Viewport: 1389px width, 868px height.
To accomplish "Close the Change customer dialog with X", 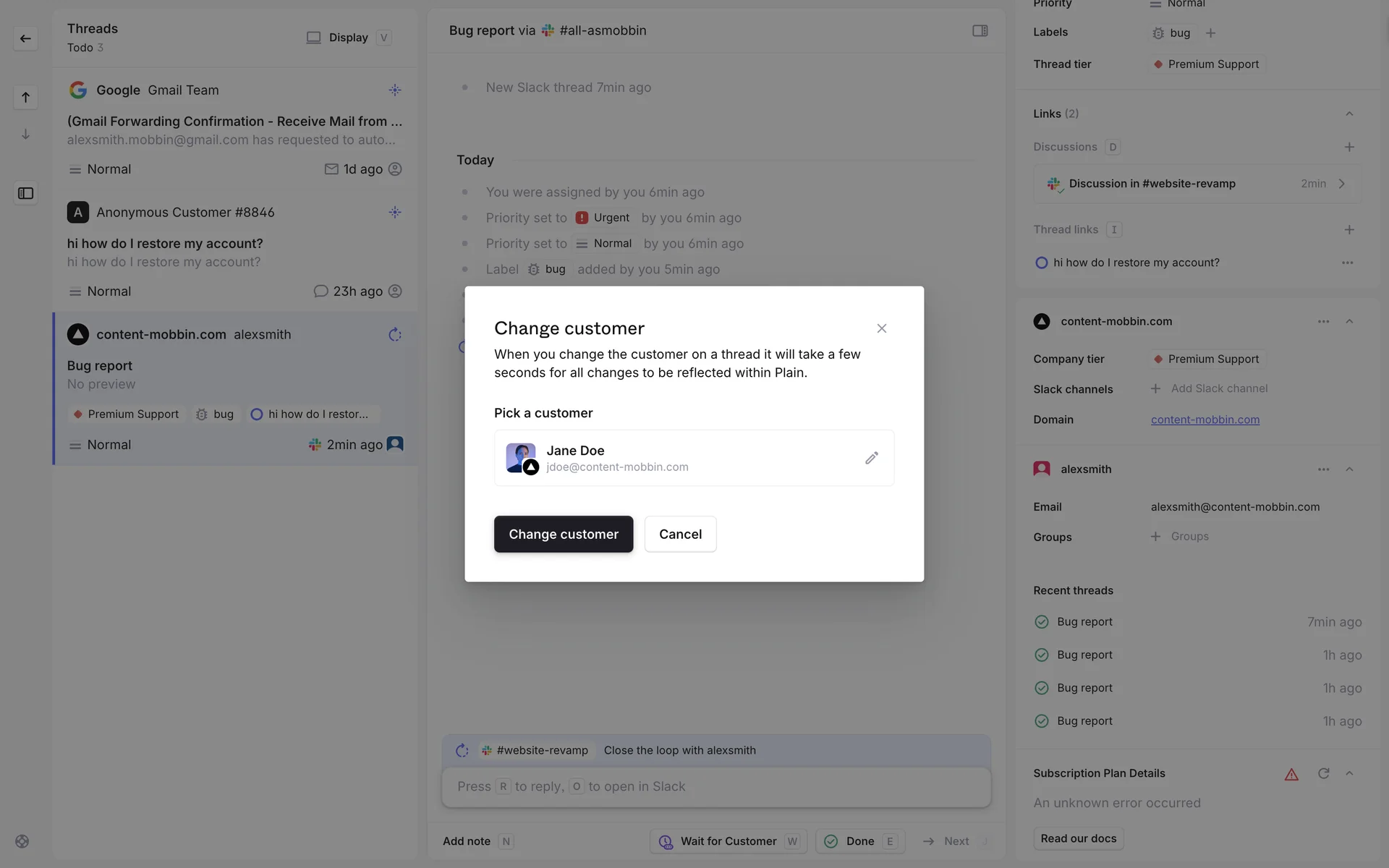I will (881, 328).
